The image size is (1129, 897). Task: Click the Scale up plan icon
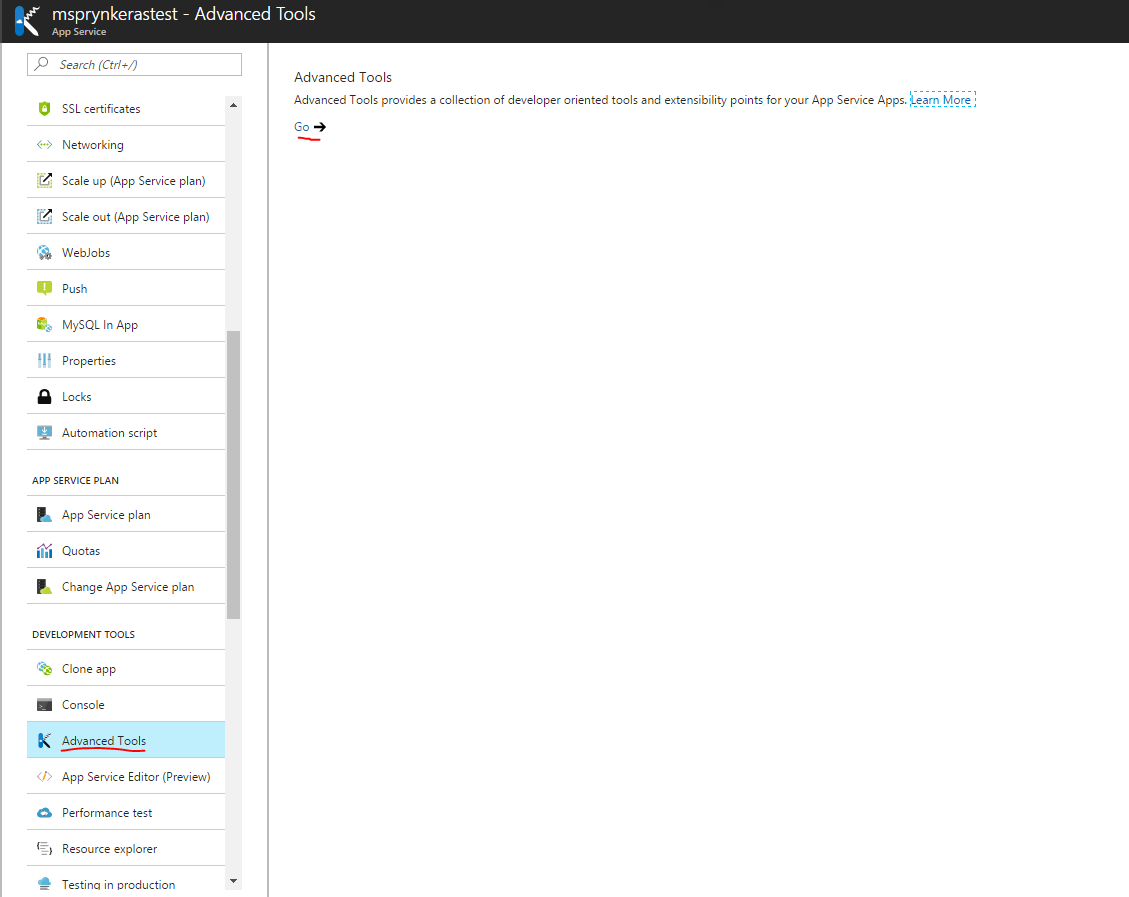point(44,181)
